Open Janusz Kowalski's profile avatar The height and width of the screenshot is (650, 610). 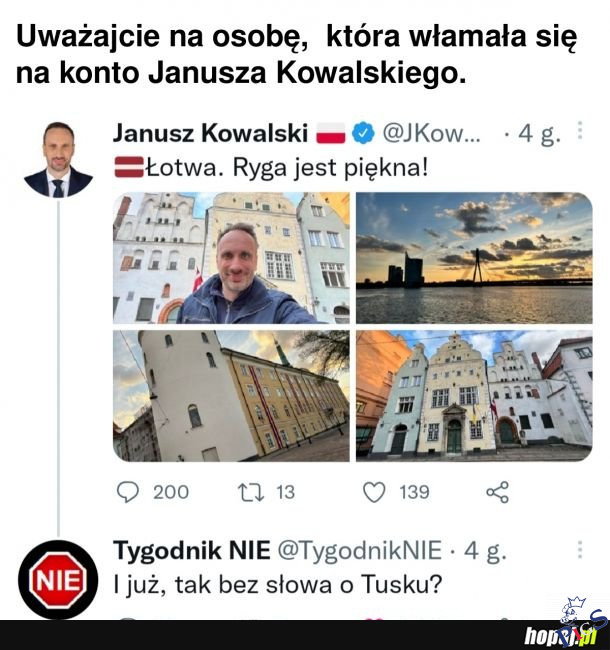[x=58, y=159]
